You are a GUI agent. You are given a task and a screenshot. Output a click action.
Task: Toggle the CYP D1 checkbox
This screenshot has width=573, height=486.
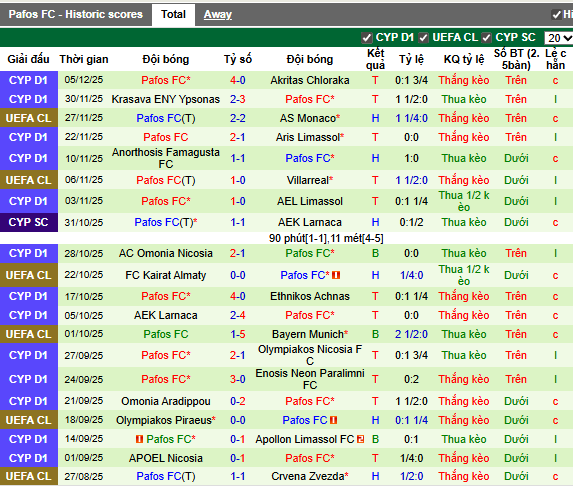click(367, 38)
